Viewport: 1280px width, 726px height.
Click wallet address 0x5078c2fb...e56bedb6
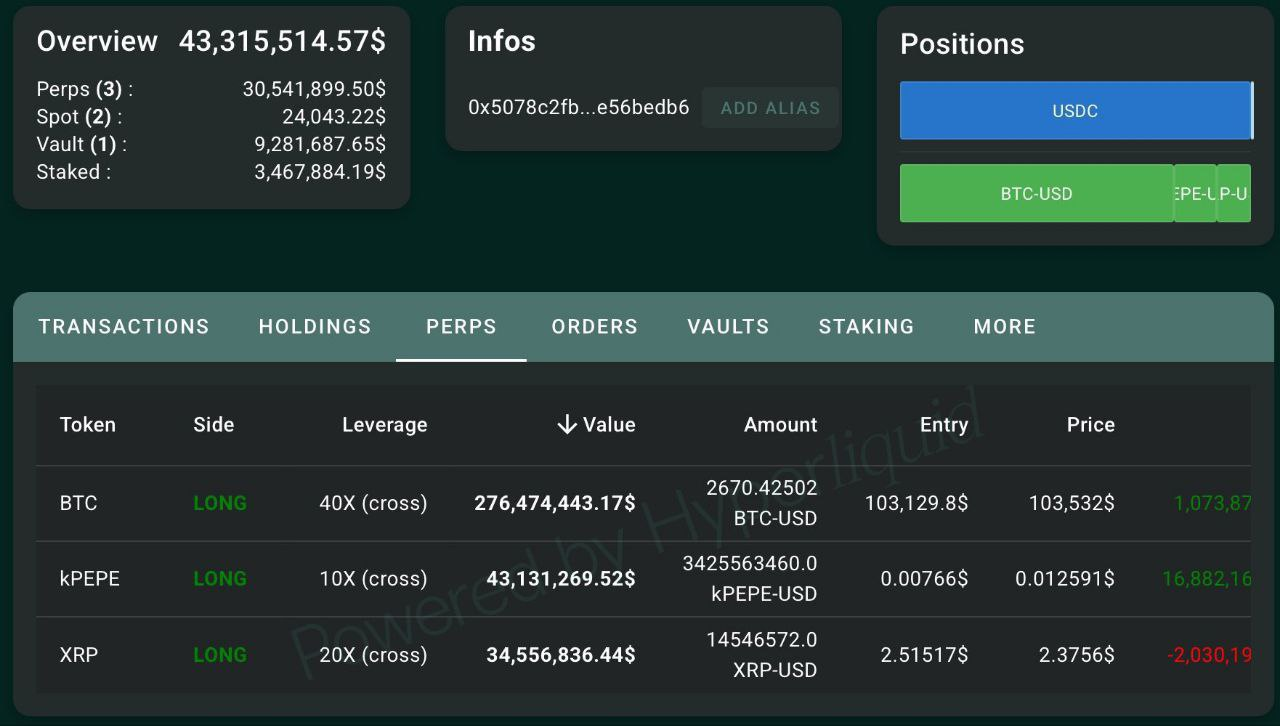(579, 108)
